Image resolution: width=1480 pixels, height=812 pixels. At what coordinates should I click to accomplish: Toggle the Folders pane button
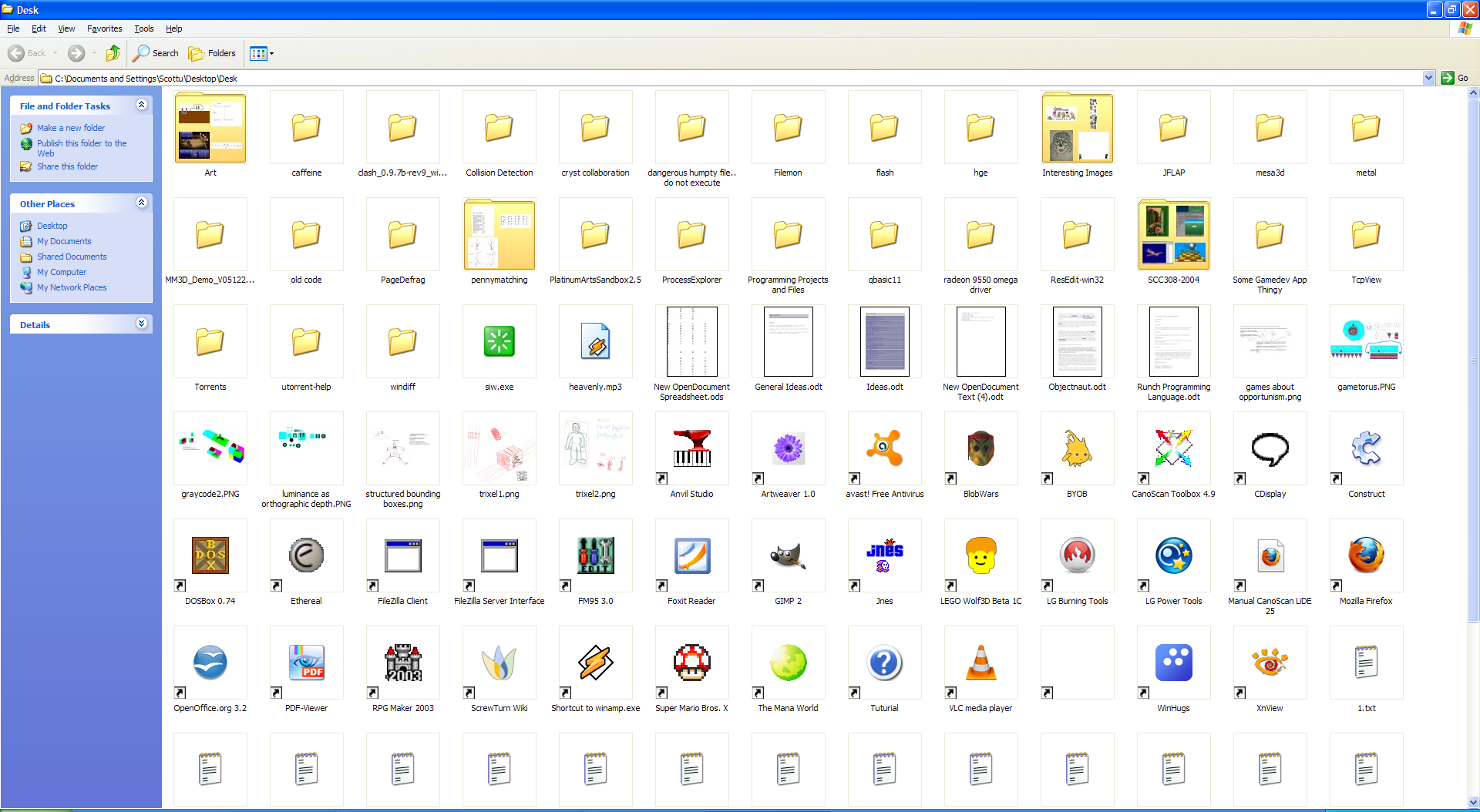213,53
